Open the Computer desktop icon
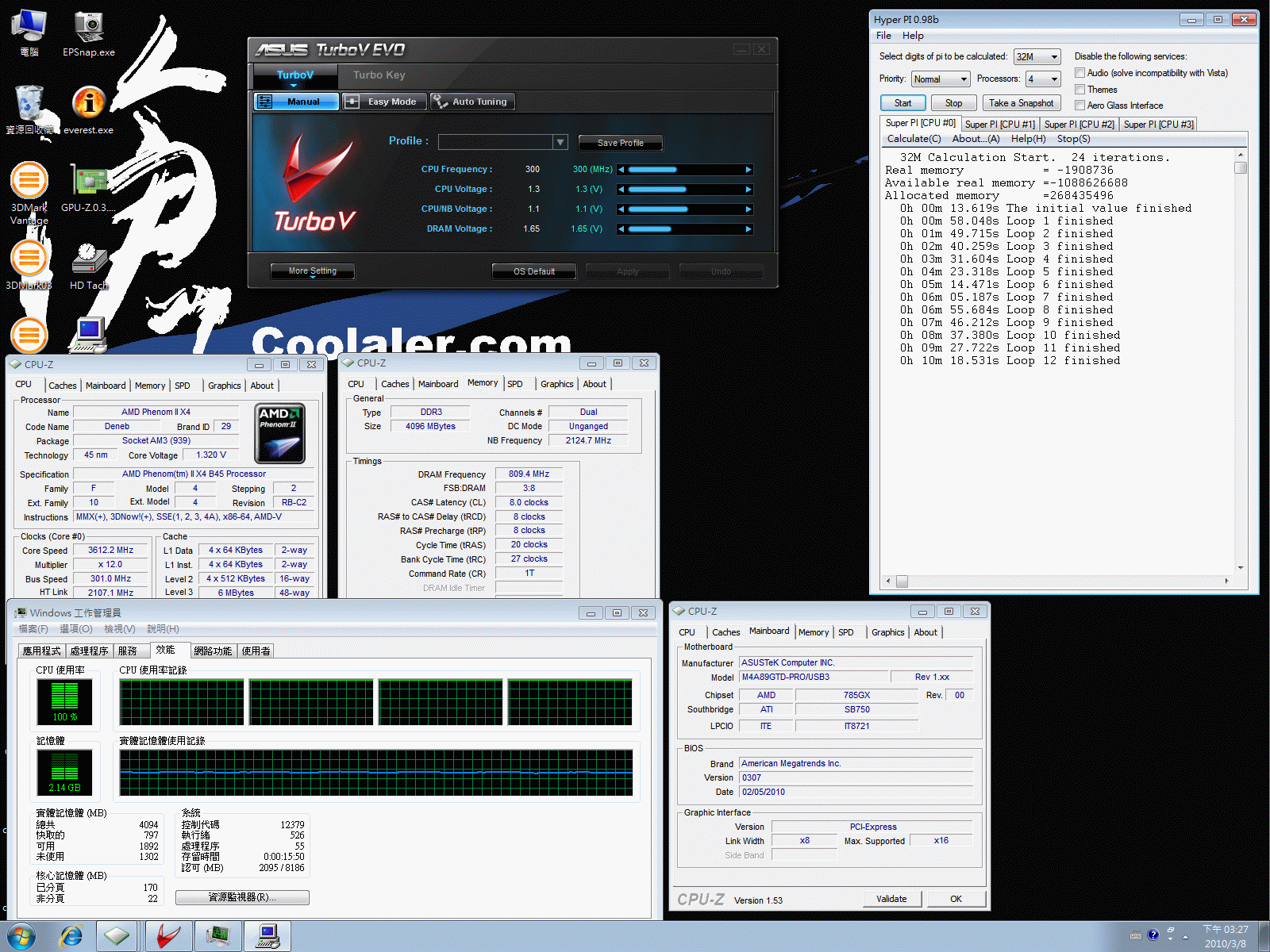 pyautogui.click(x=29, y=33)
